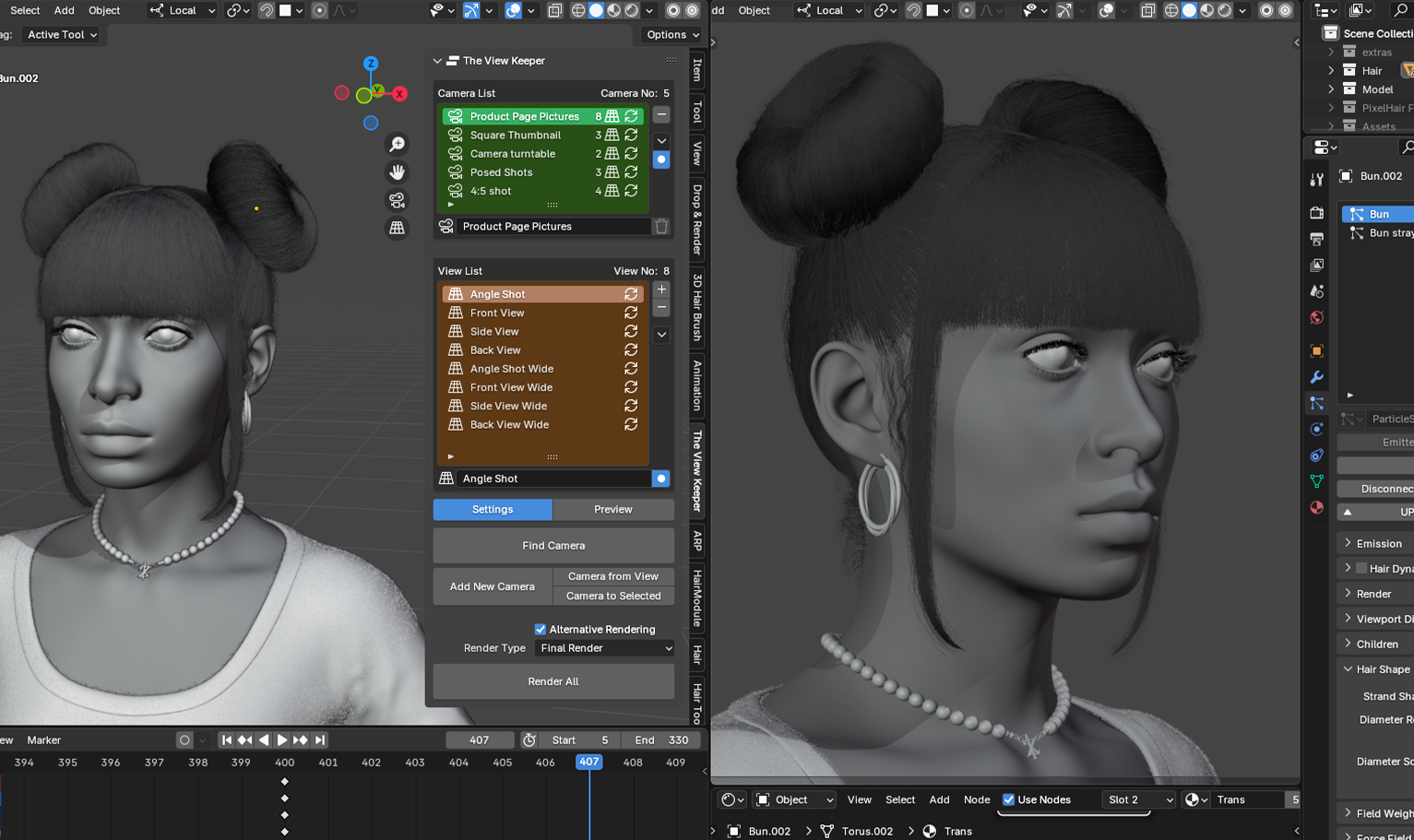Play the animation forward
The image size is (1414, 840).
[282, 739]
